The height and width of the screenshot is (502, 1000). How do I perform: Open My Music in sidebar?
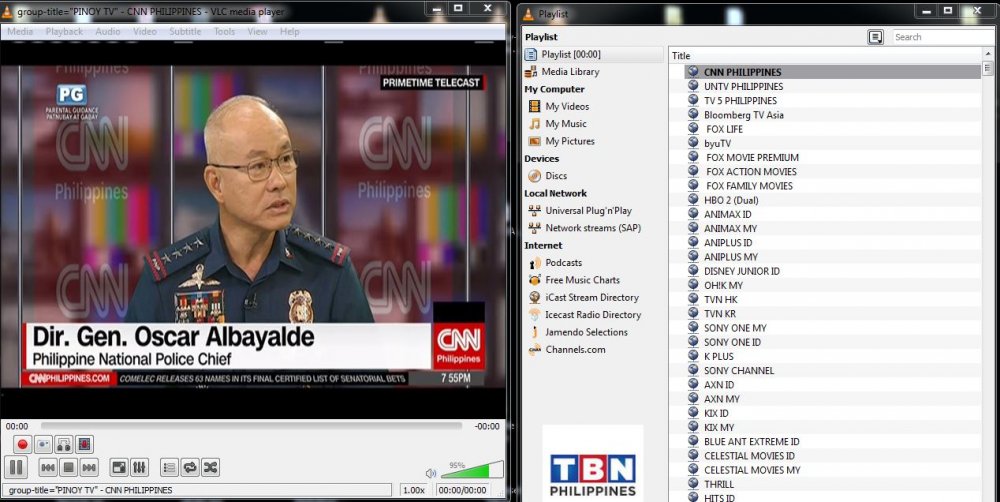pos(566,123)
